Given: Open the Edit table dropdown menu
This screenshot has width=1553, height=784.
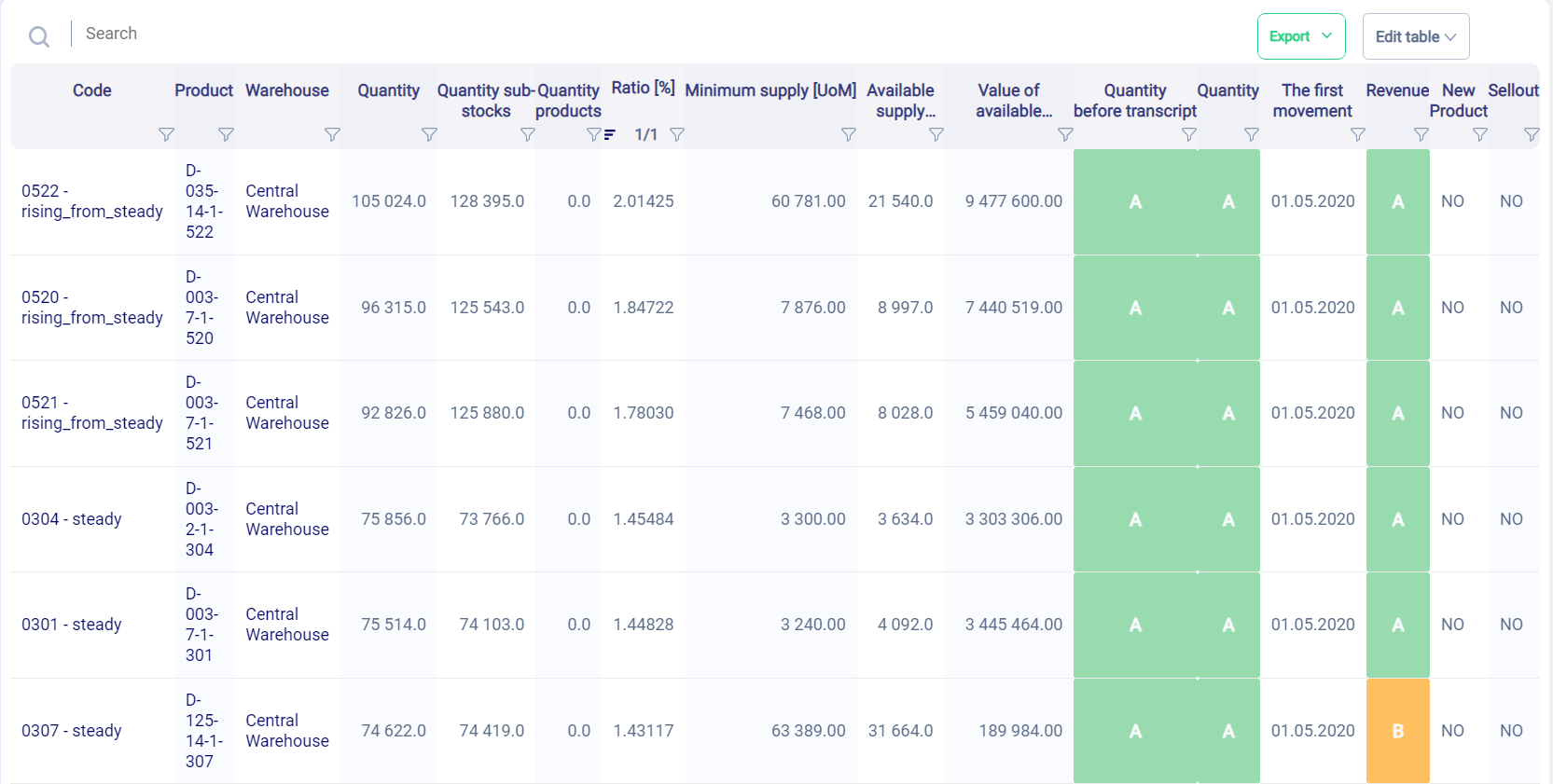Looking at the screenshot, I should (x=1415, y=36).
